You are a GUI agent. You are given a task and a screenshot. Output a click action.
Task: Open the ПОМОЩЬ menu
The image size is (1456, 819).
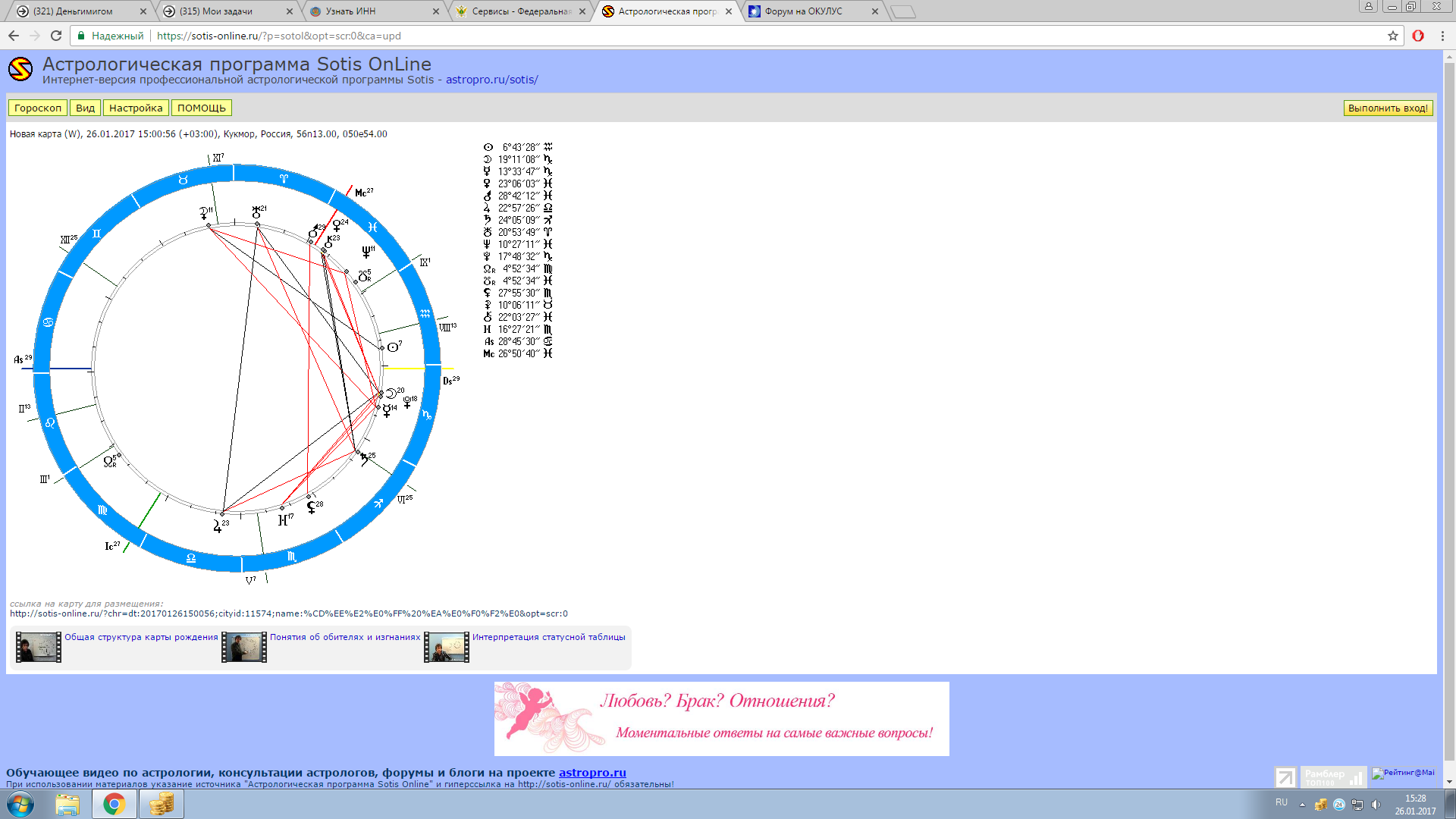[x=202, y=108]
